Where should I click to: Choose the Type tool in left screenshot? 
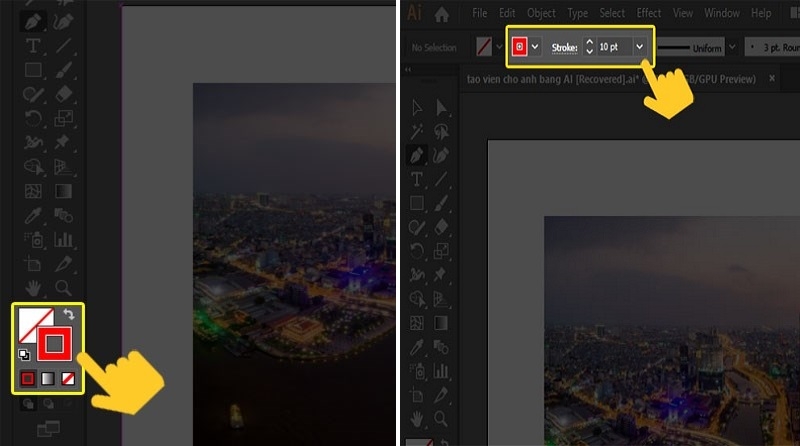coord(33,45)
